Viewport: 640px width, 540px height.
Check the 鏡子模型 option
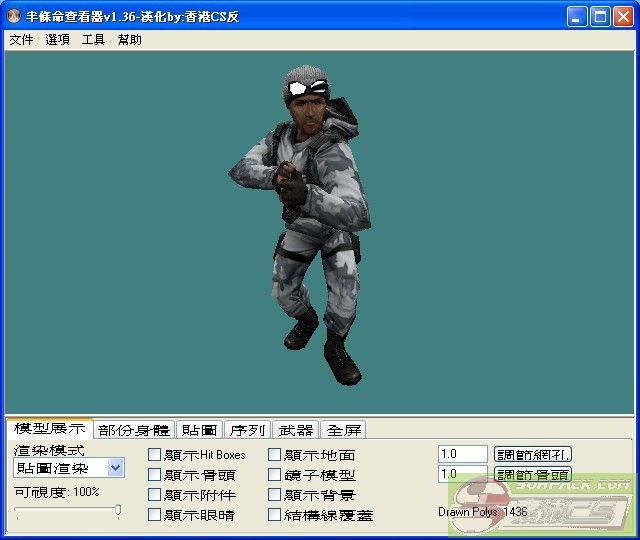[275, 475]
